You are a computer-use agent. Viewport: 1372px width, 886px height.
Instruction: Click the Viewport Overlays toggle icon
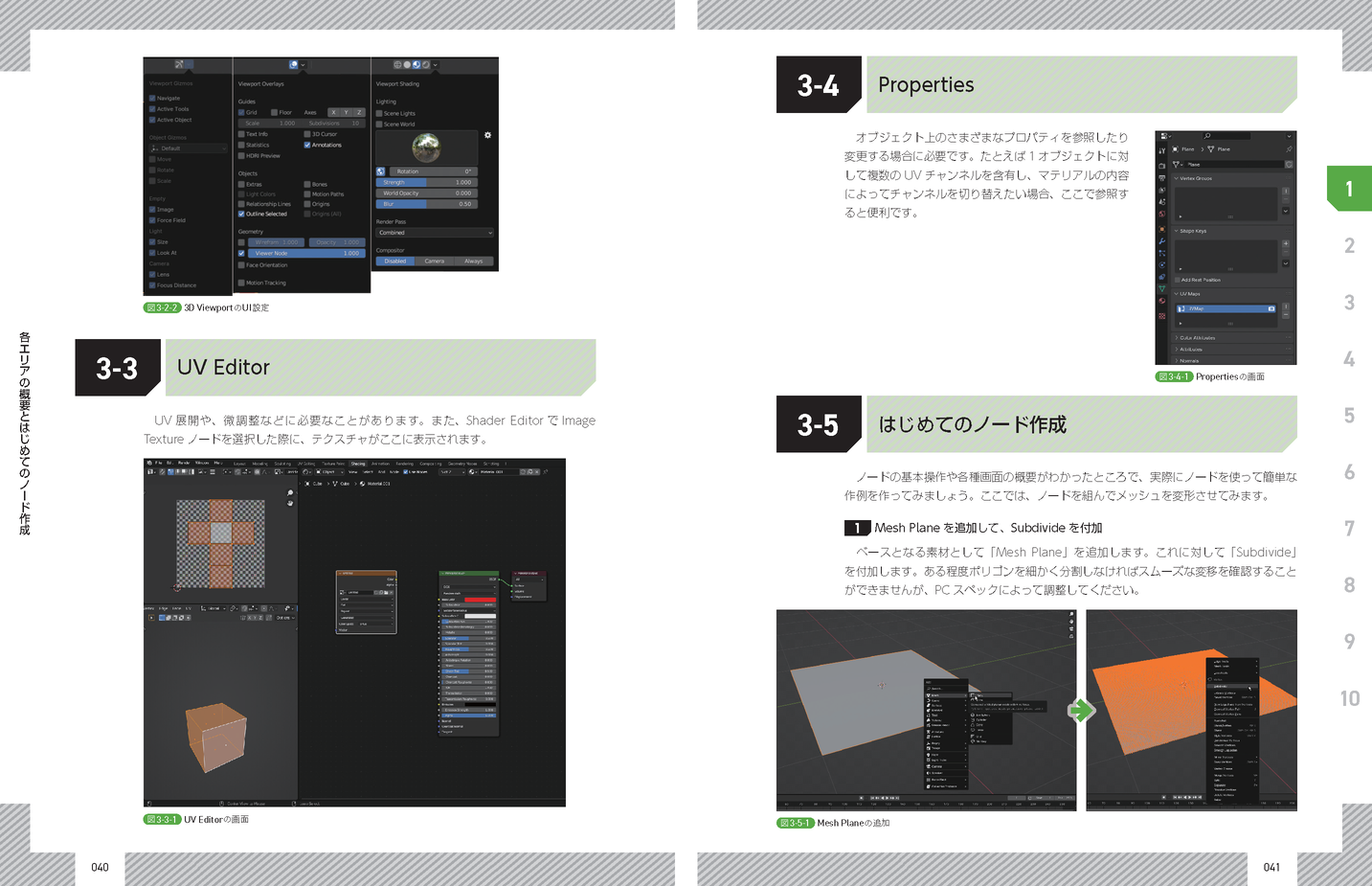point(294,65)
